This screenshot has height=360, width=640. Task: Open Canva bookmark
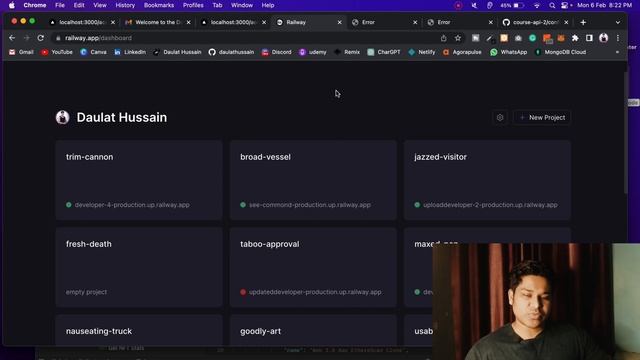(93, 52)
